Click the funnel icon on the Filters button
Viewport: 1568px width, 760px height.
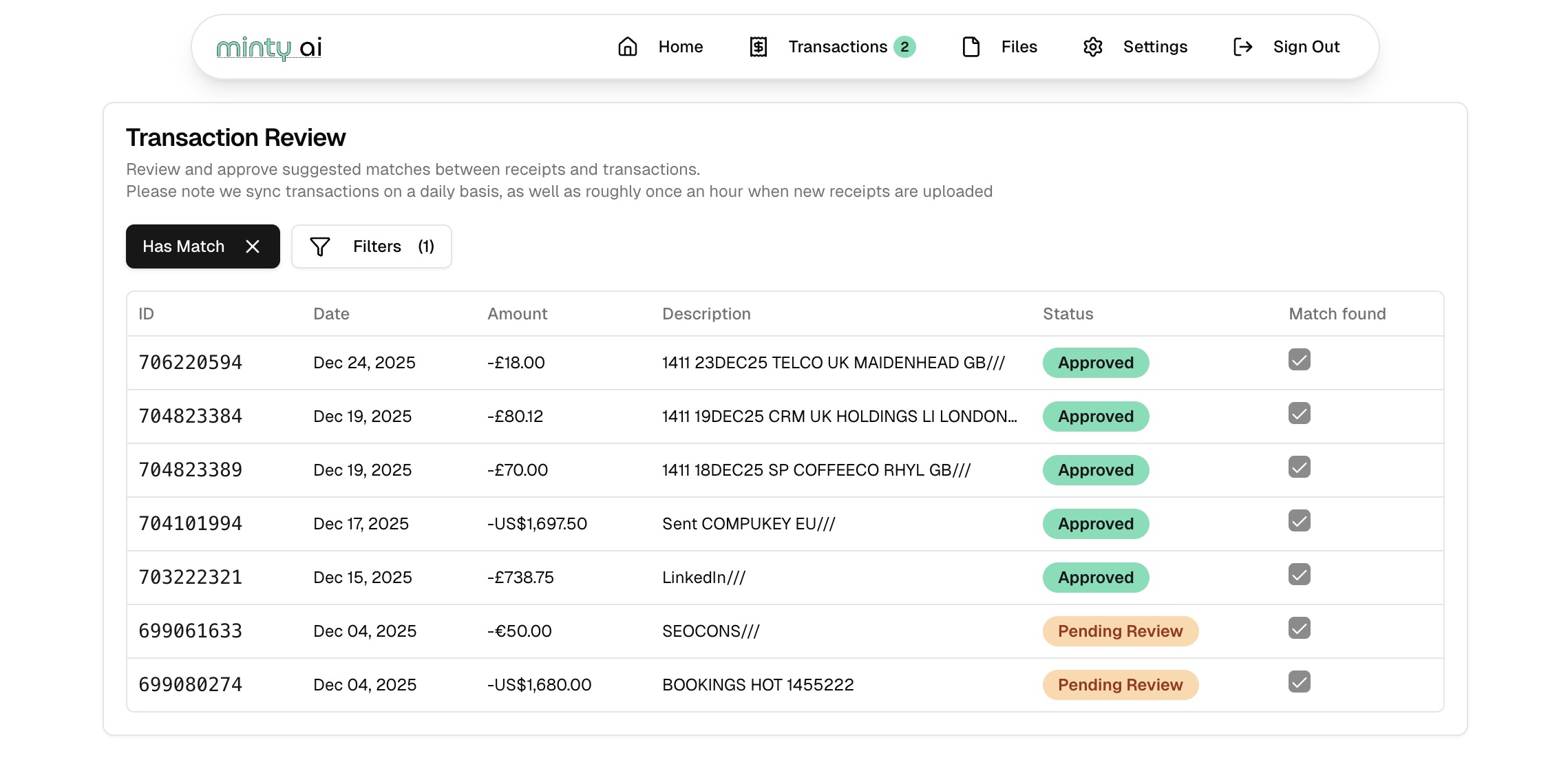(321, 246)
